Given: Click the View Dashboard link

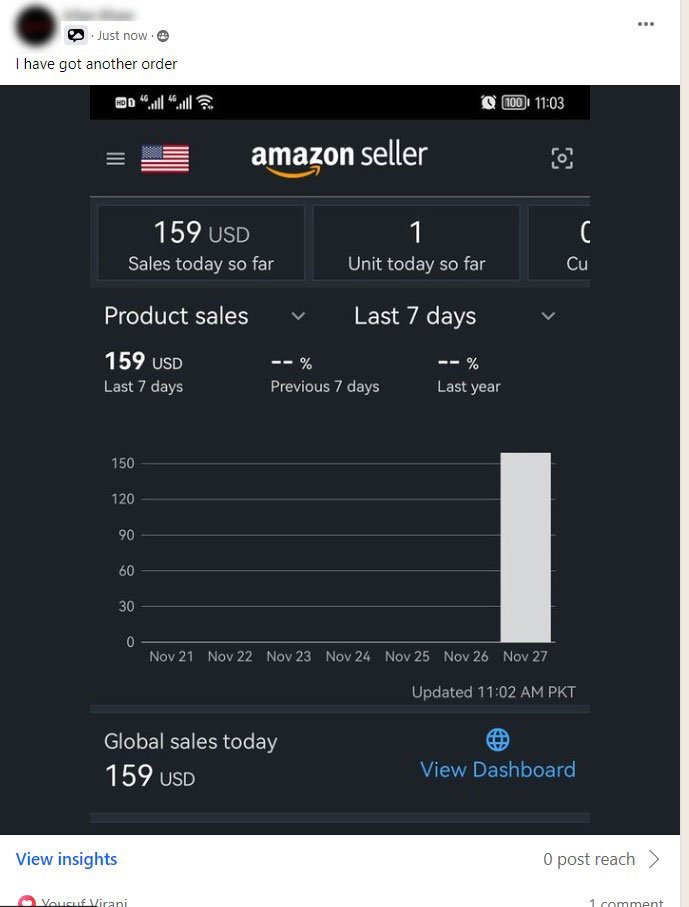Looking at the screenshot, I should pos(497,769).
